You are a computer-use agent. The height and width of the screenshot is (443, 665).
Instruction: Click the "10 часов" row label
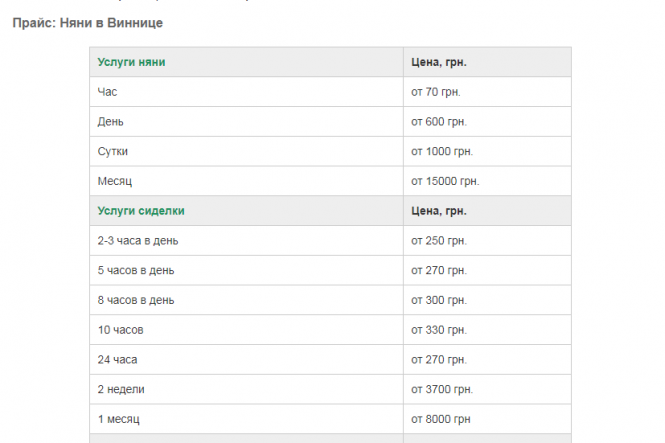tap(121, 329)
